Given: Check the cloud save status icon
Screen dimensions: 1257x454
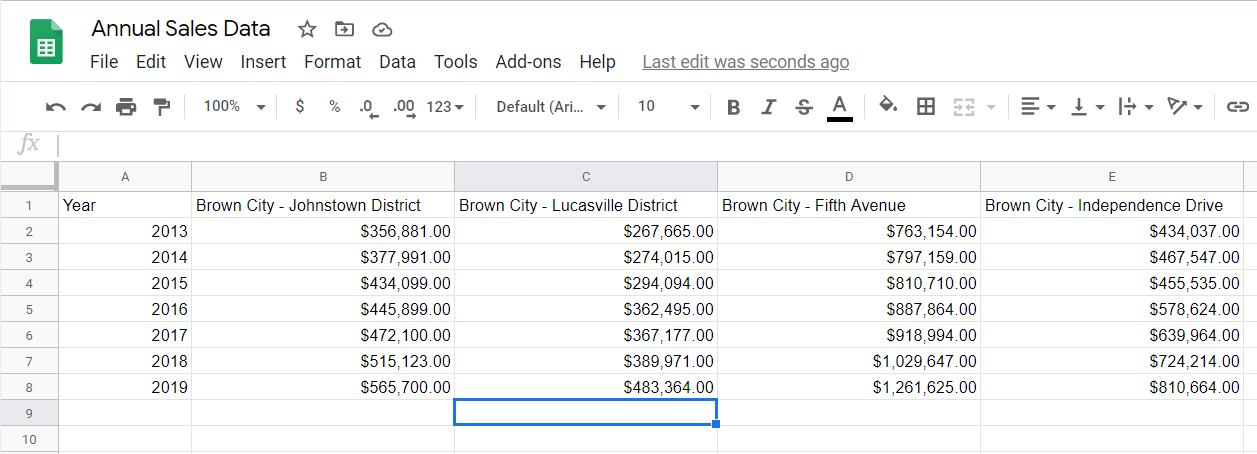Looking at the screenshot, I should point(381,30).
